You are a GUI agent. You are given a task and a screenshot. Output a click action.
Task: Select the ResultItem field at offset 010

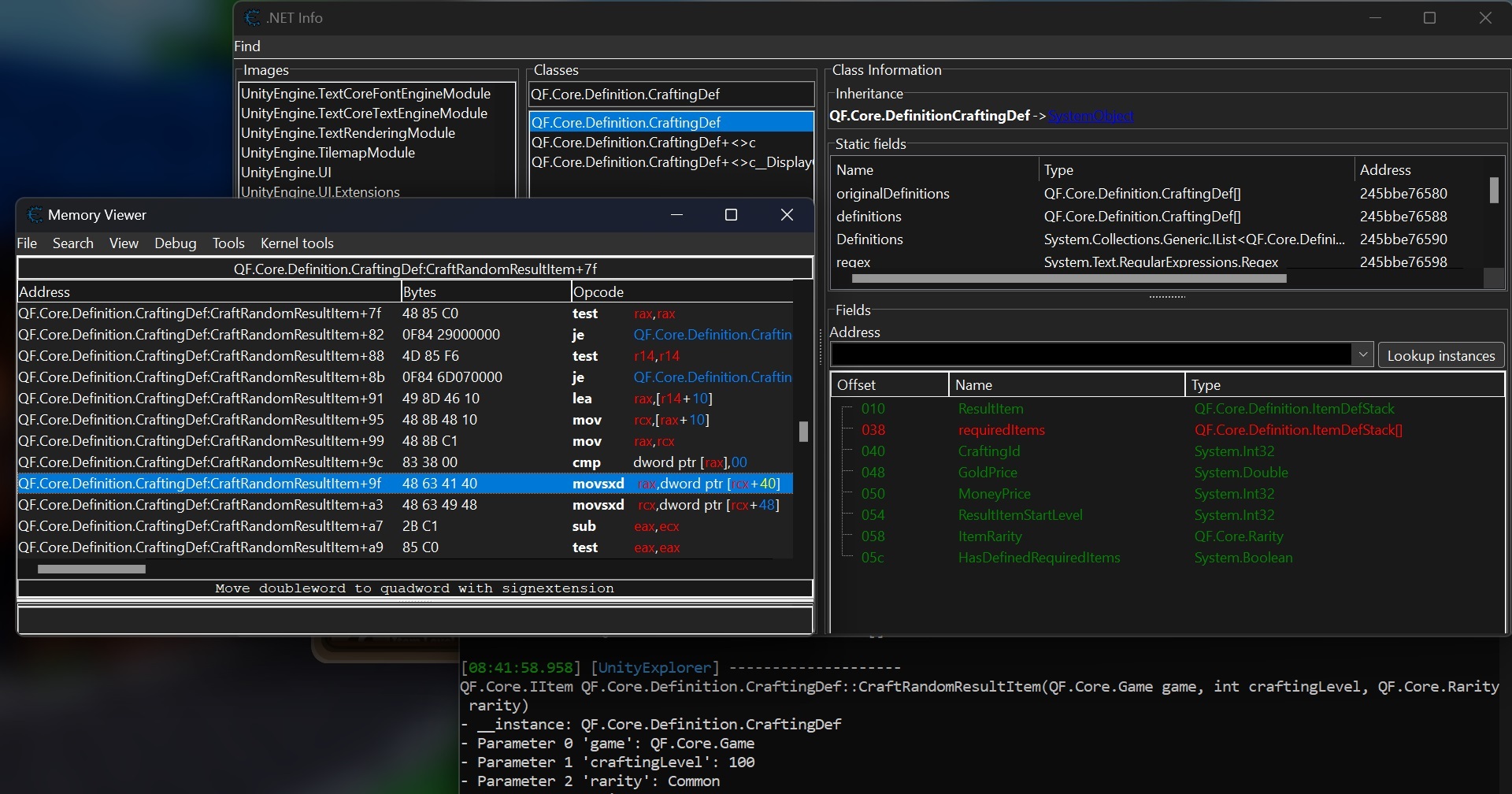[x=1167, y=409]
